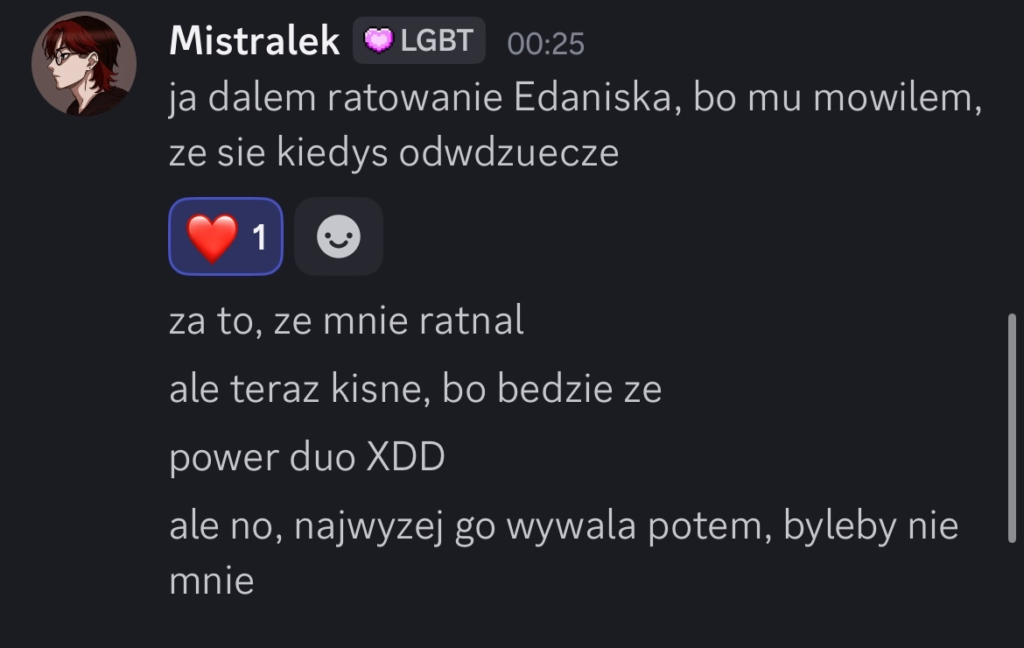Click the purple pixel heart tag icon
The image size is (1024, 648).
tap(378, 41)
